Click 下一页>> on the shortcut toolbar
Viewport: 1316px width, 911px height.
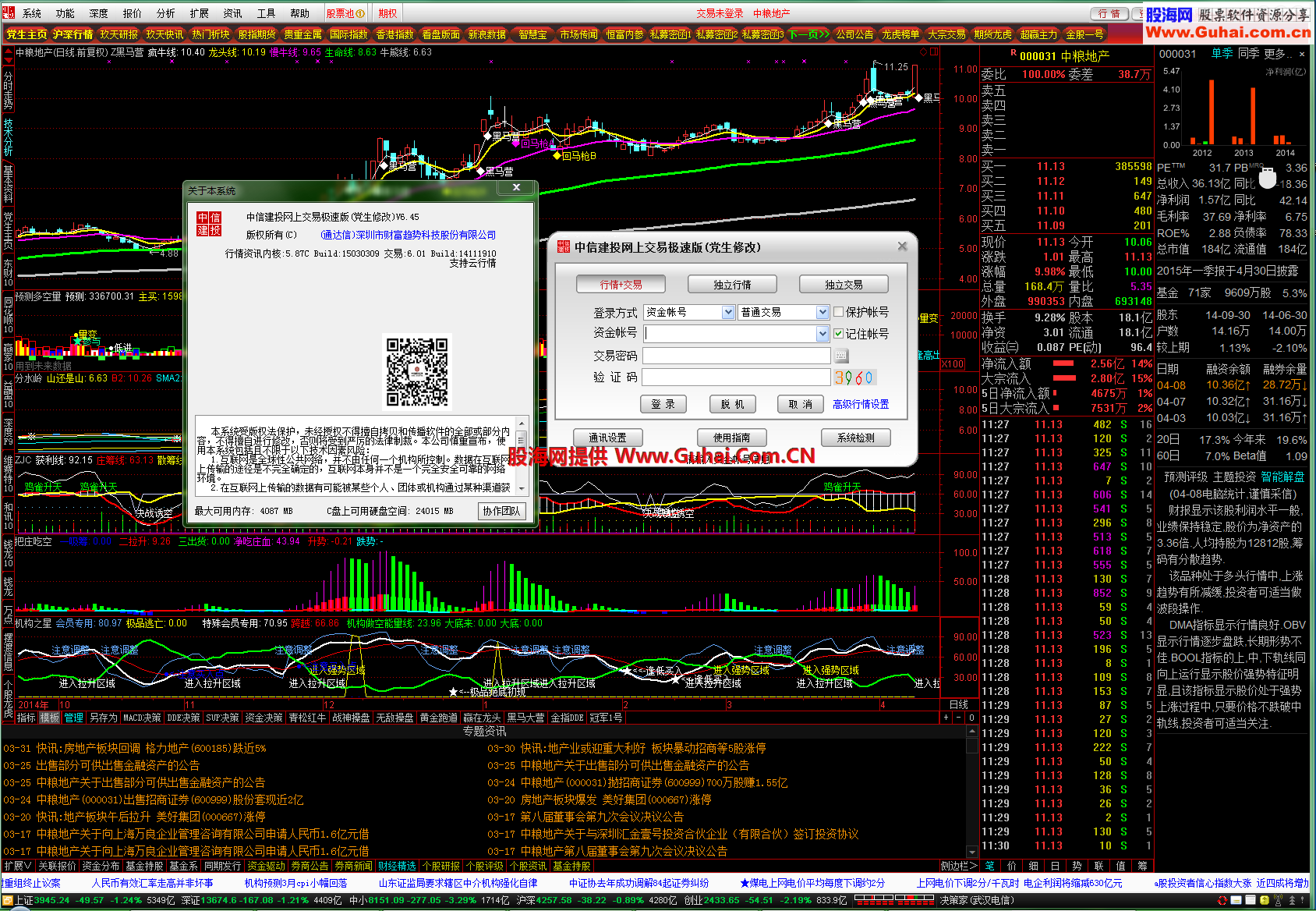point(809,34)
